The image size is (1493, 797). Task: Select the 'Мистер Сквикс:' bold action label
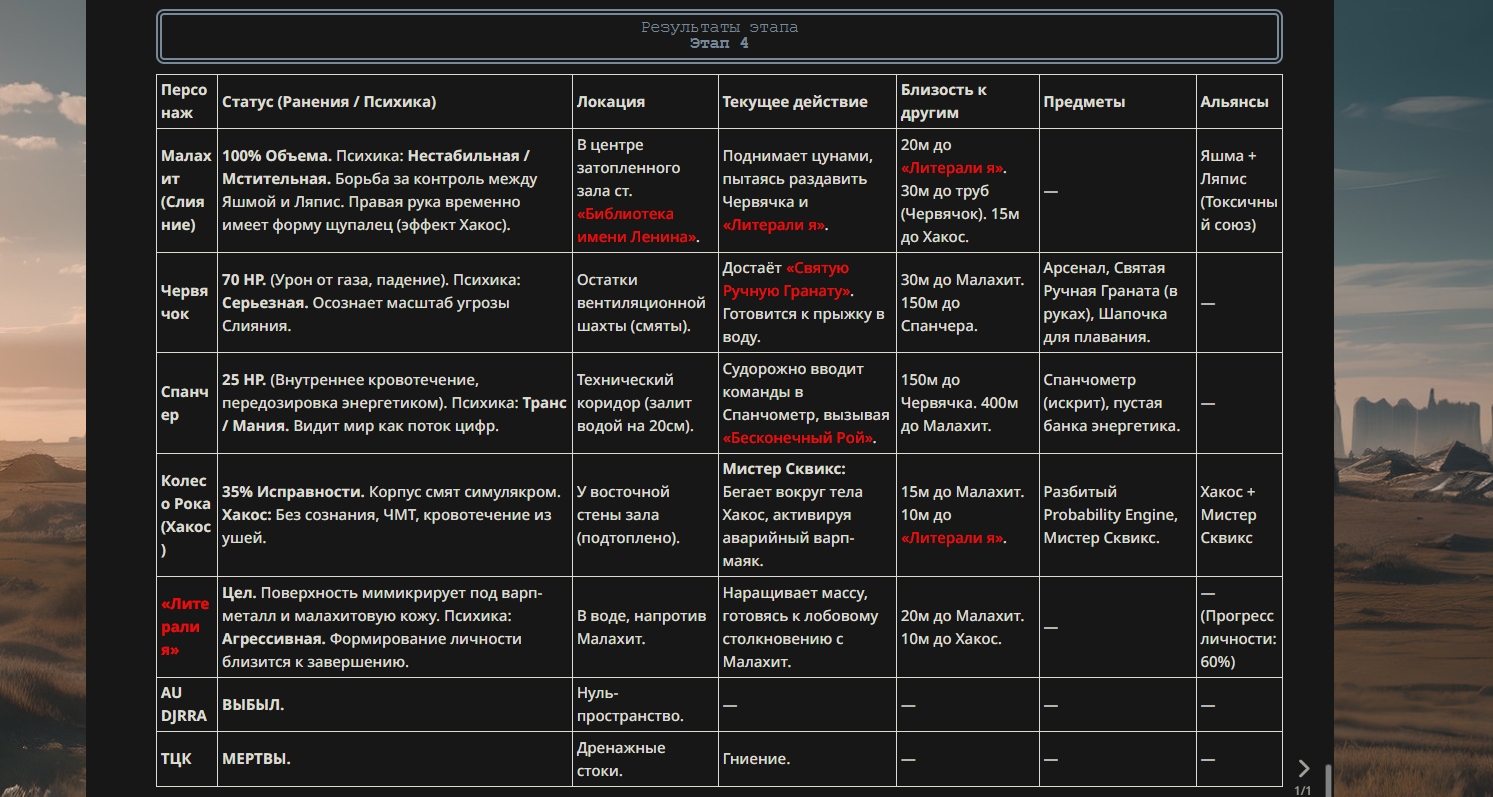tap(784, 468)
